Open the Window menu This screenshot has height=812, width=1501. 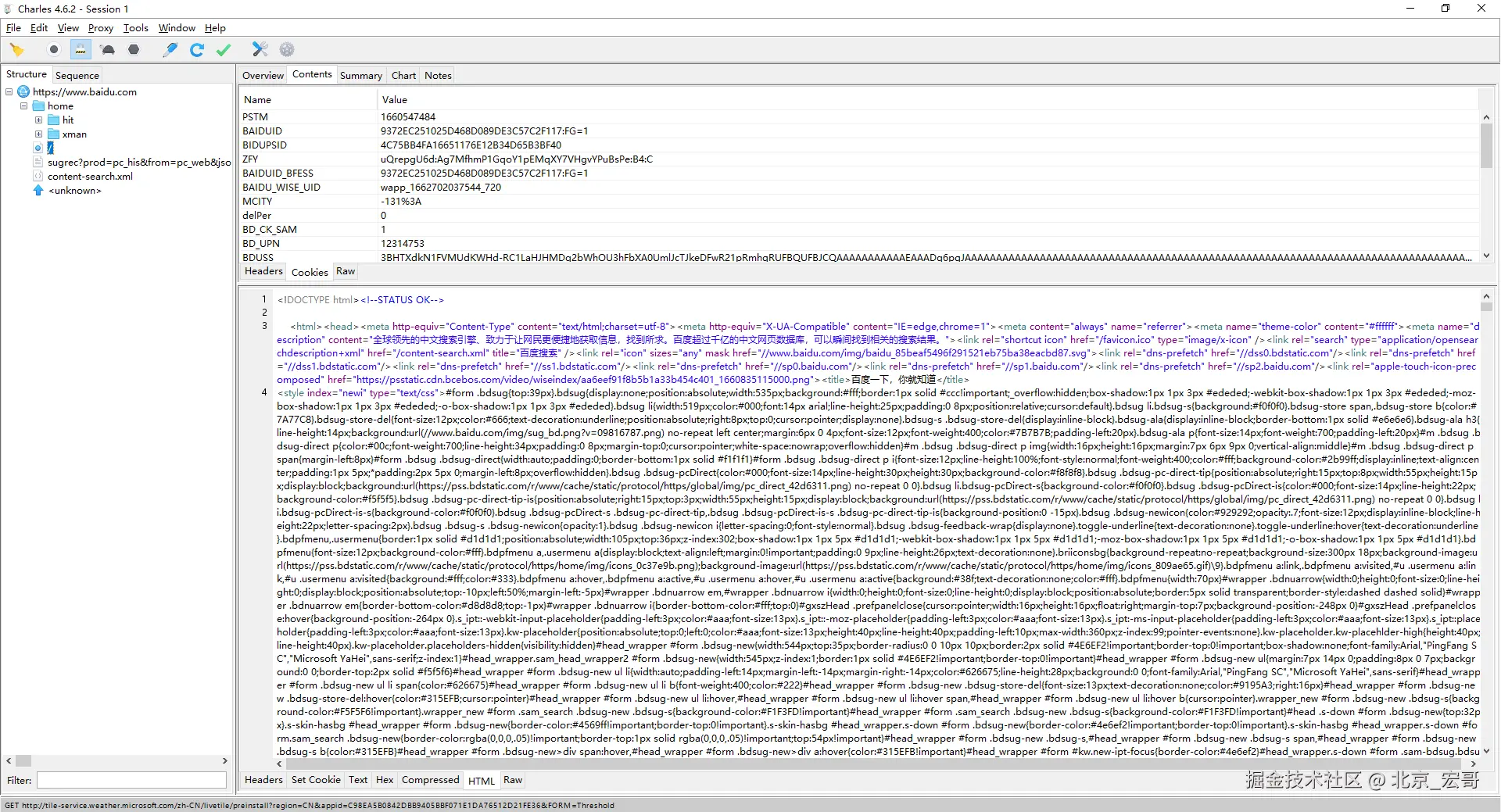pyautogui.click(x=177, y=28)
